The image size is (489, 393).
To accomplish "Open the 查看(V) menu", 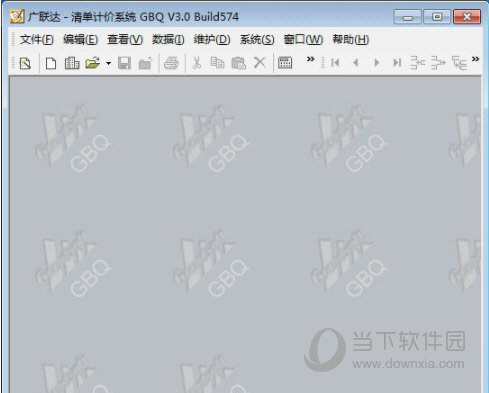I will pyautogui.click(x=125, y=40).
